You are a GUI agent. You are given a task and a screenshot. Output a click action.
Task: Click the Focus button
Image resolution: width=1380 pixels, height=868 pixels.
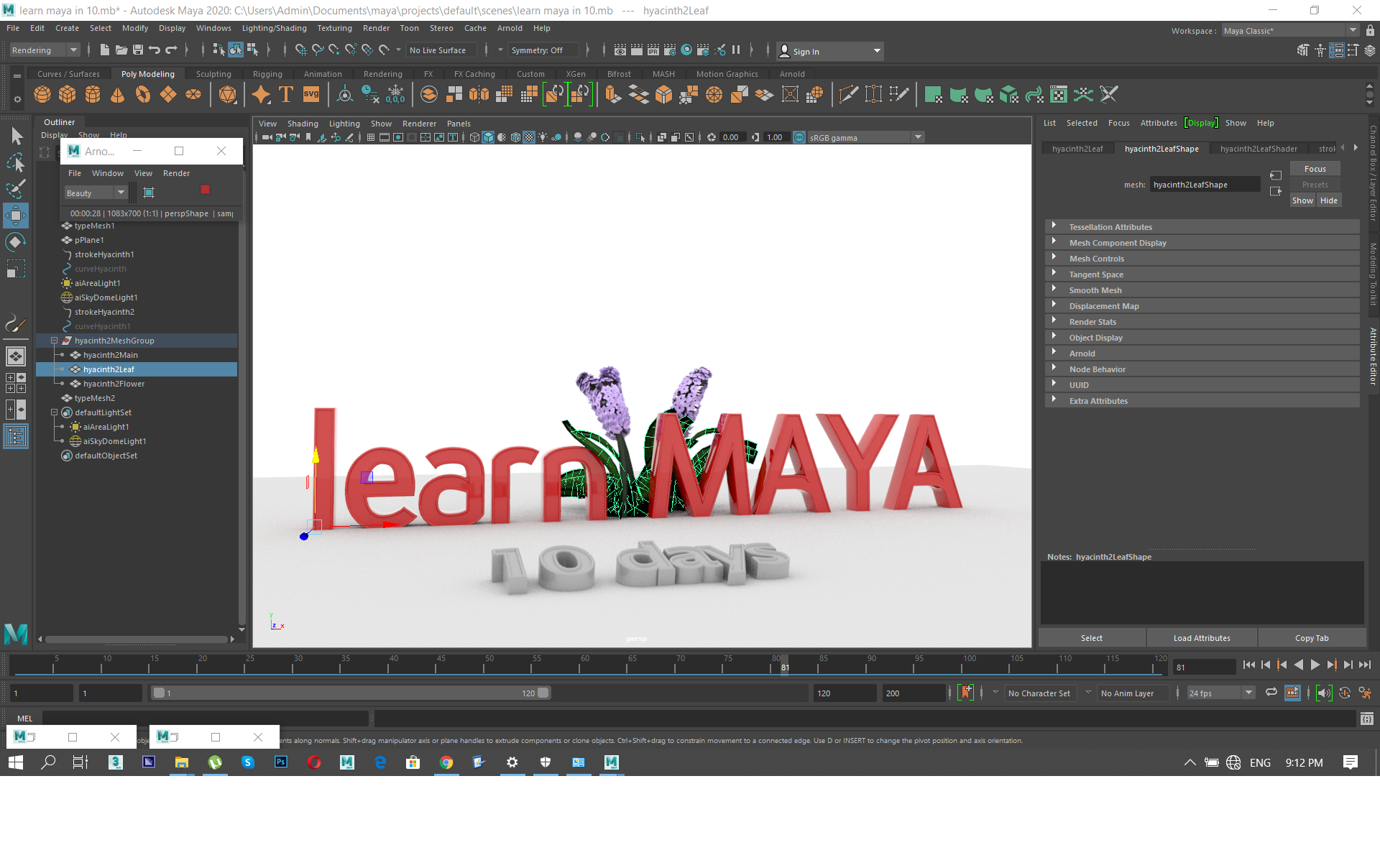click(1315, 169)
